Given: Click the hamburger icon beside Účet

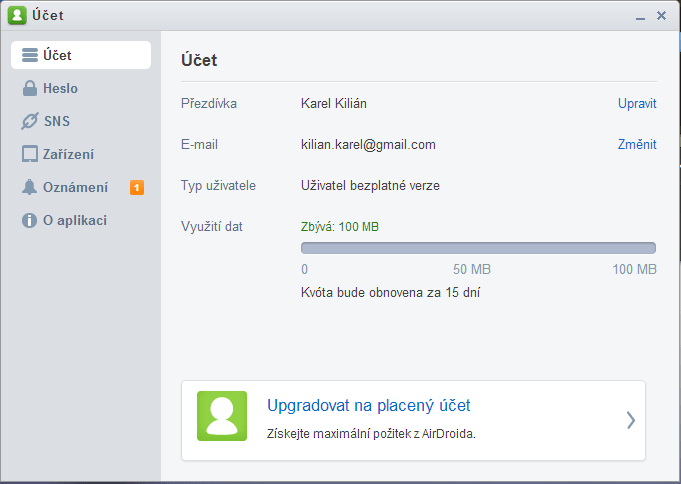Looking at the screenshot, I should click(x=30, y=55).
